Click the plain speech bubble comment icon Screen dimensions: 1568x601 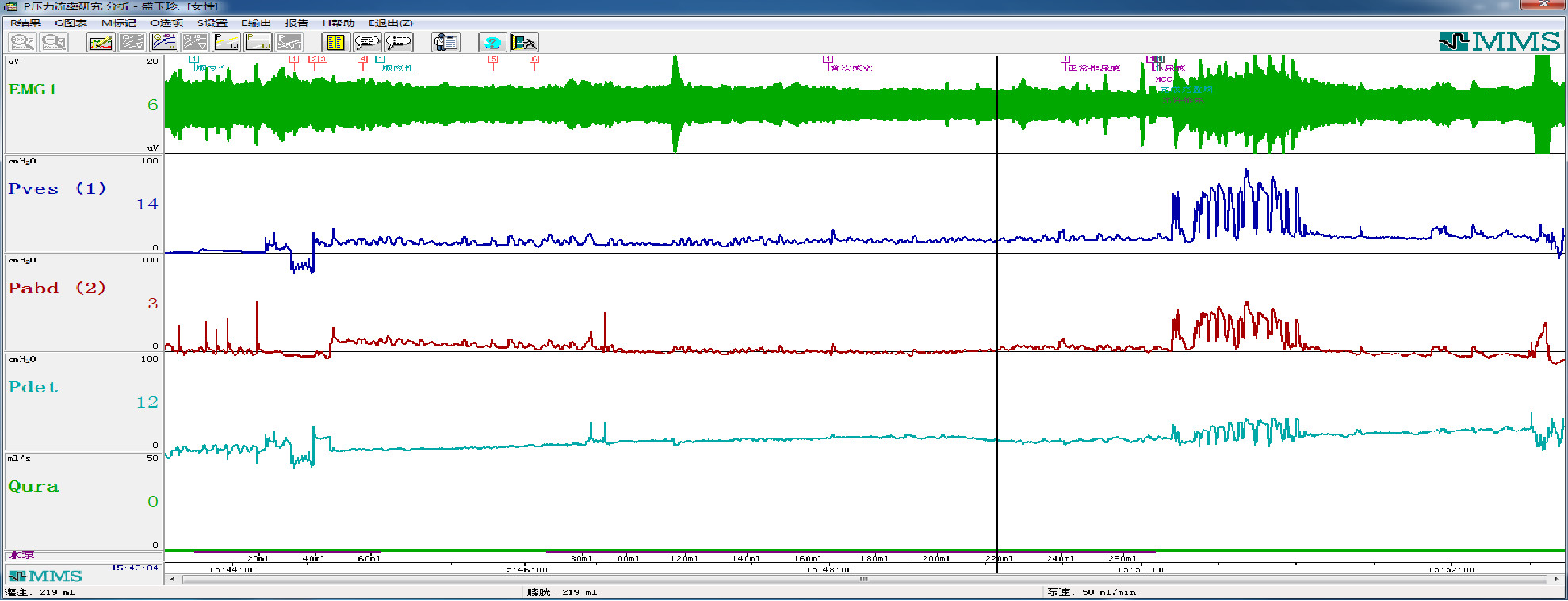367,42
